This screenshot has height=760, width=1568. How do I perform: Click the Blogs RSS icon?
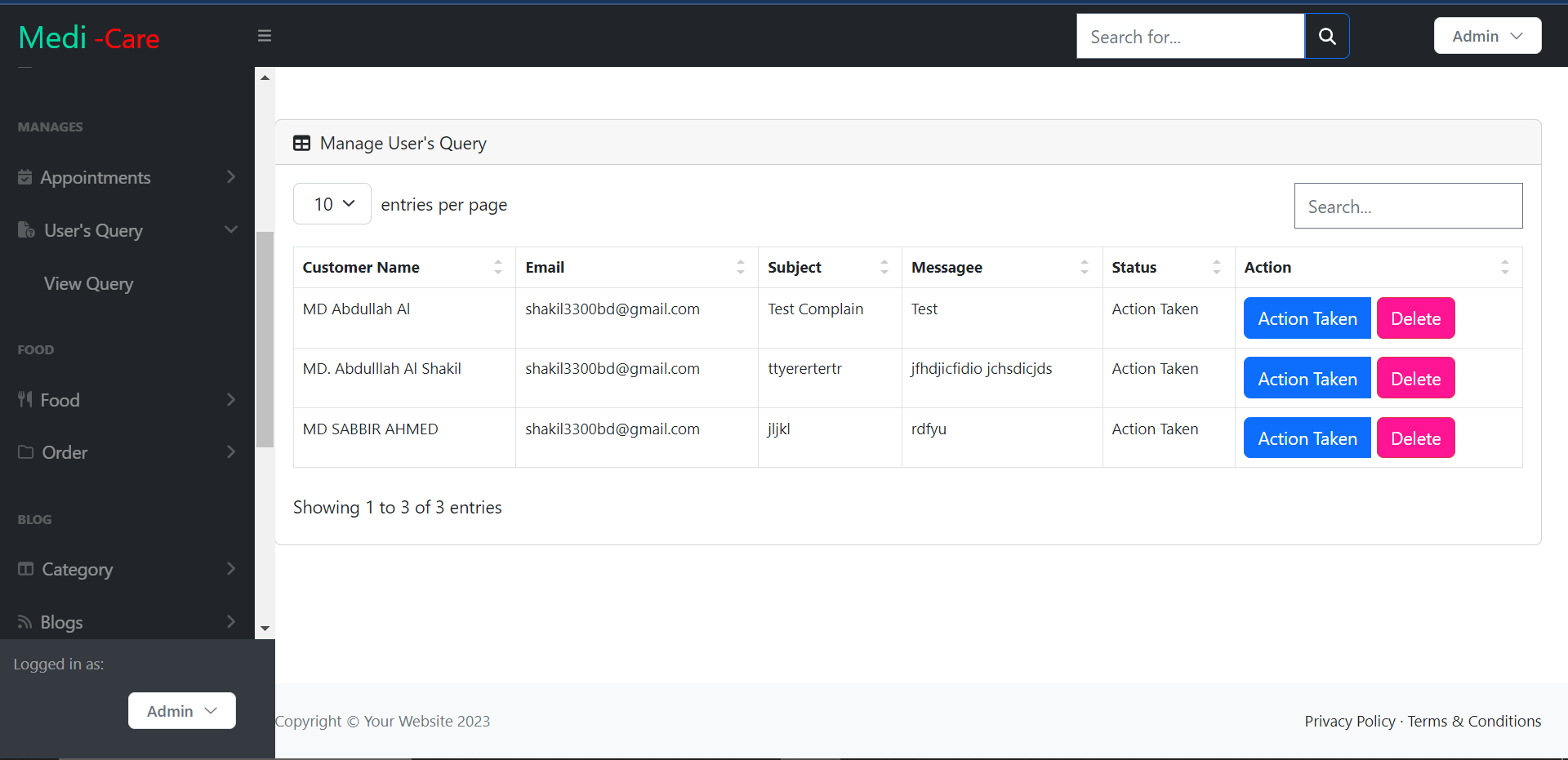[25, 621]
